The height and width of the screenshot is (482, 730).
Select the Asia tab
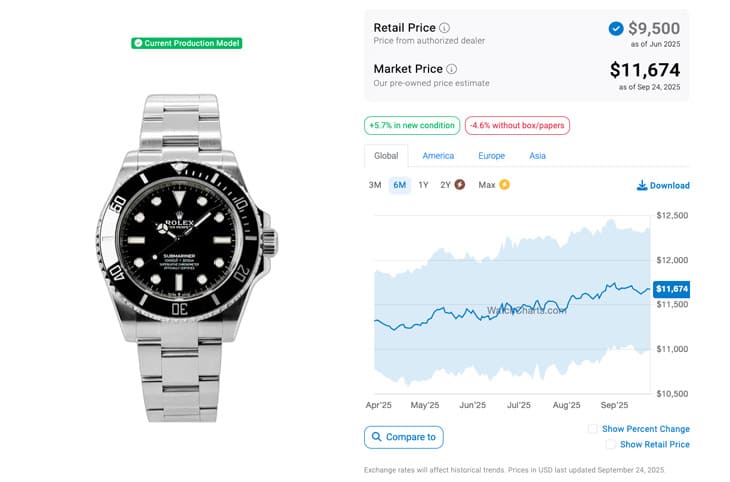[x=537, y=156]
